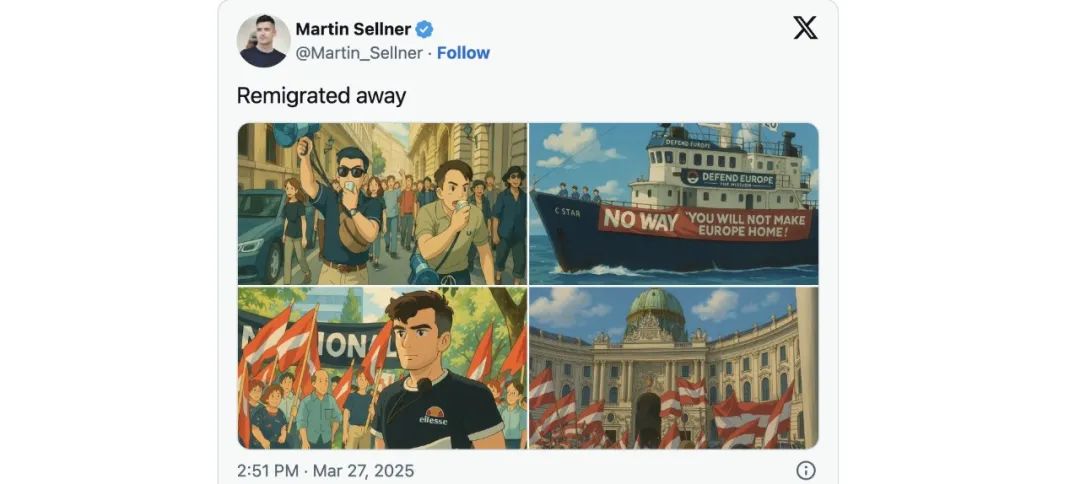Select the Remigrated away tweet text
The image size is (1080, 484).
[321, 95]
